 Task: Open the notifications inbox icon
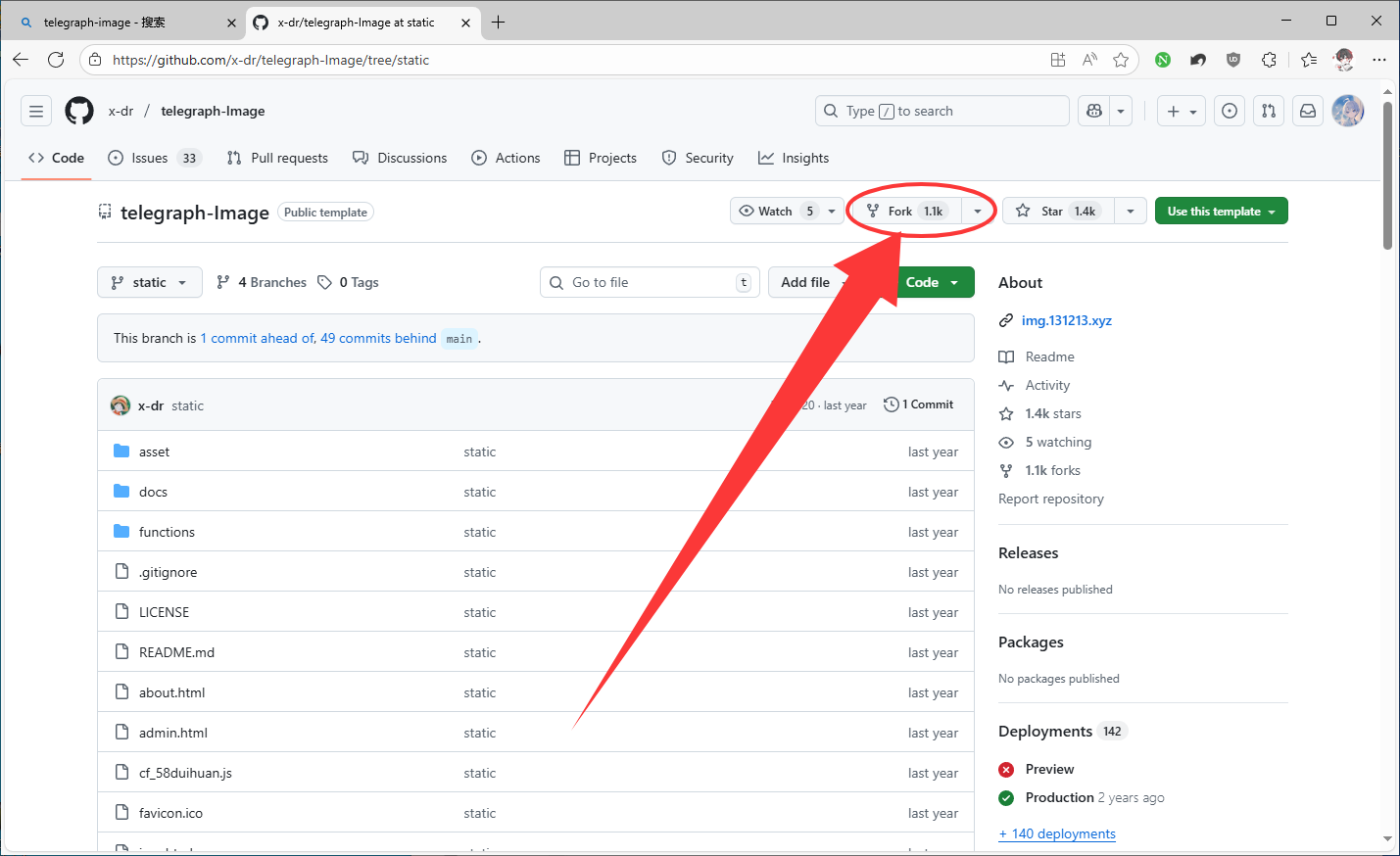pyautogui.click(x=1308, y=111)
